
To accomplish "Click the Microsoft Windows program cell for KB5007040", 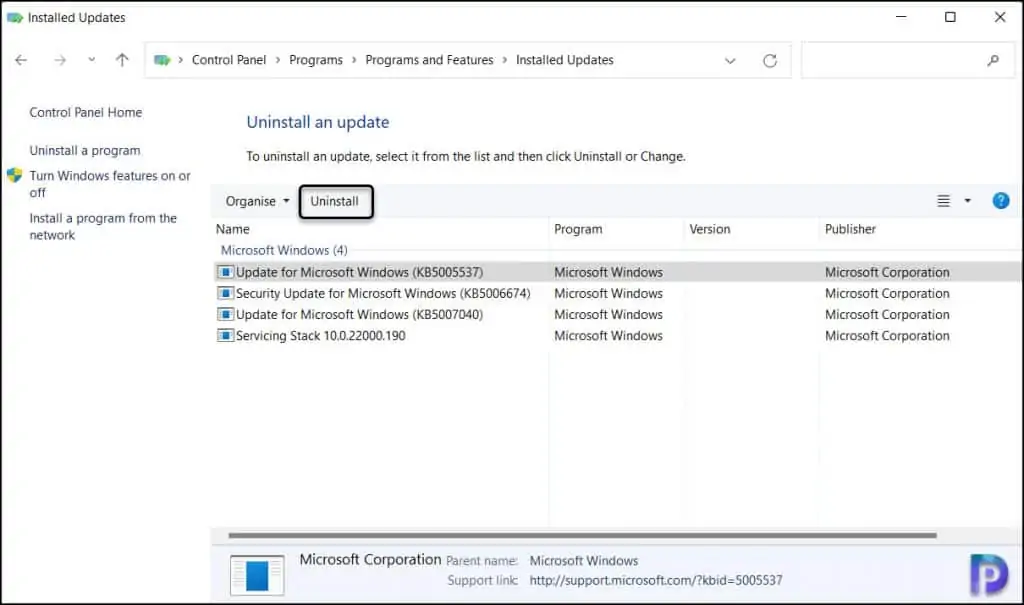I will coord(608,314).
